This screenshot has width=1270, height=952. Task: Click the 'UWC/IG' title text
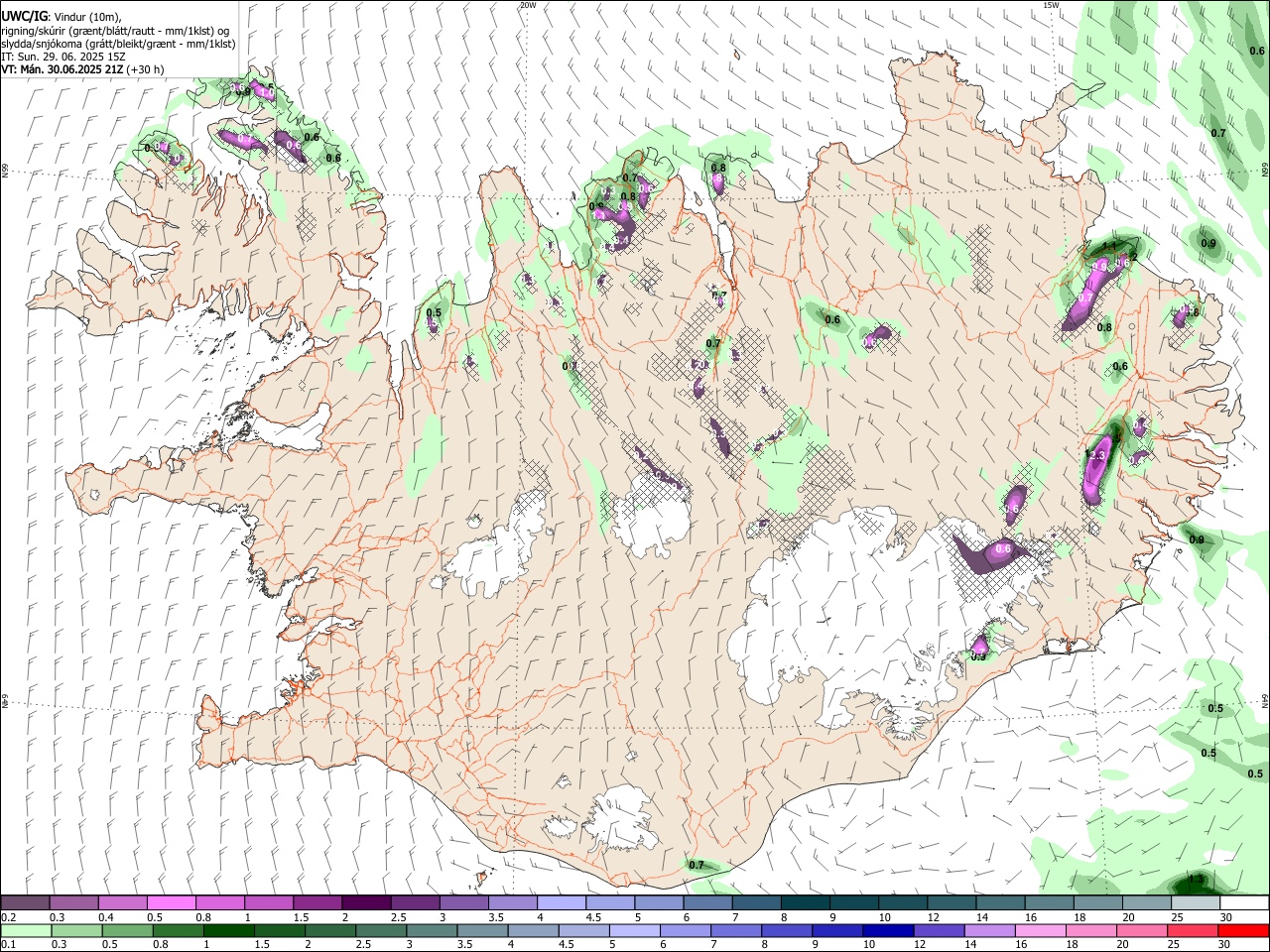coord(23,17)
